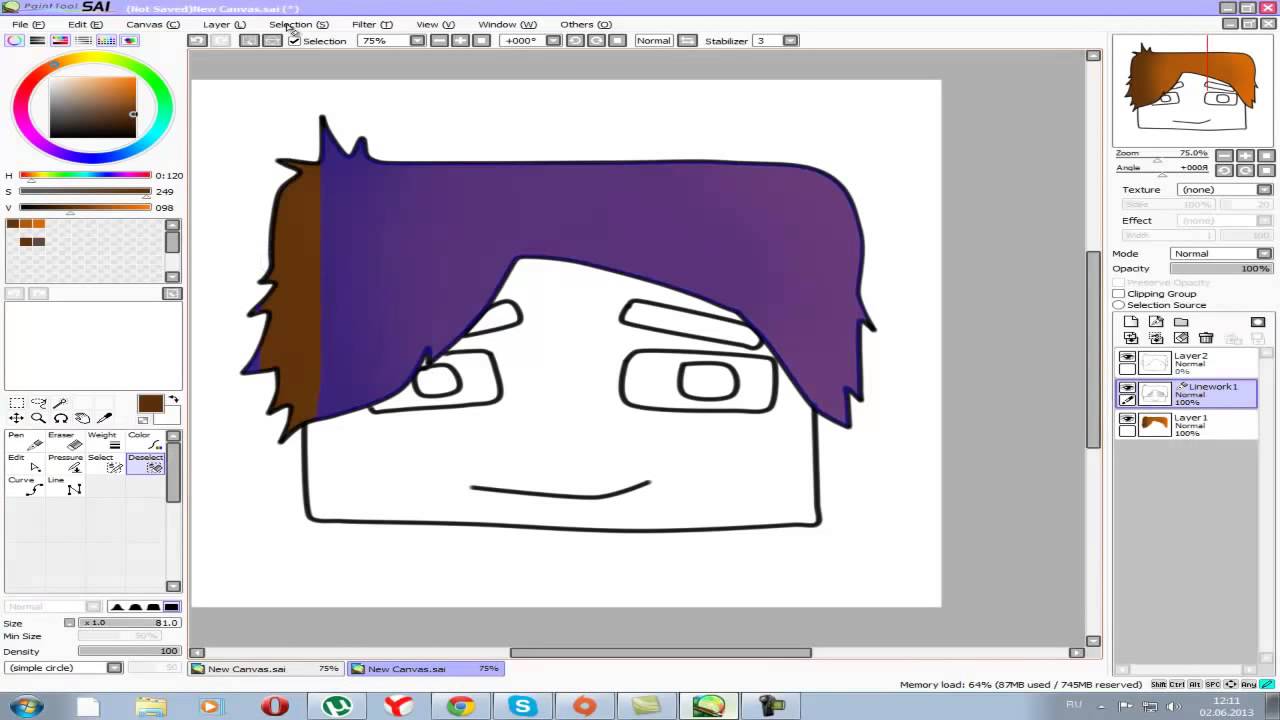Select the rectangular Selection tool
The image size is (1280, 720).
coord(17,402)
